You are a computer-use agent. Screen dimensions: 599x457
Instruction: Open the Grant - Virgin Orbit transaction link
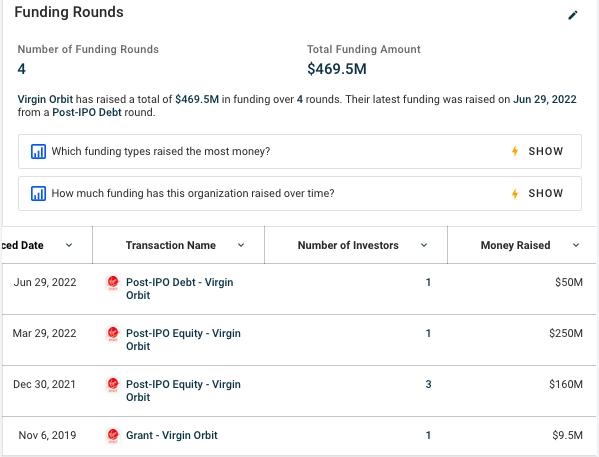click(172, 435)
